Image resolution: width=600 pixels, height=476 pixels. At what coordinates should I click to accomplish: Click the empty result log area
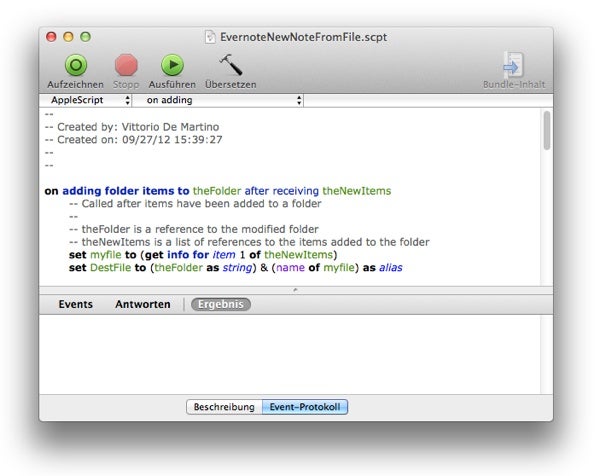[290, 354]
